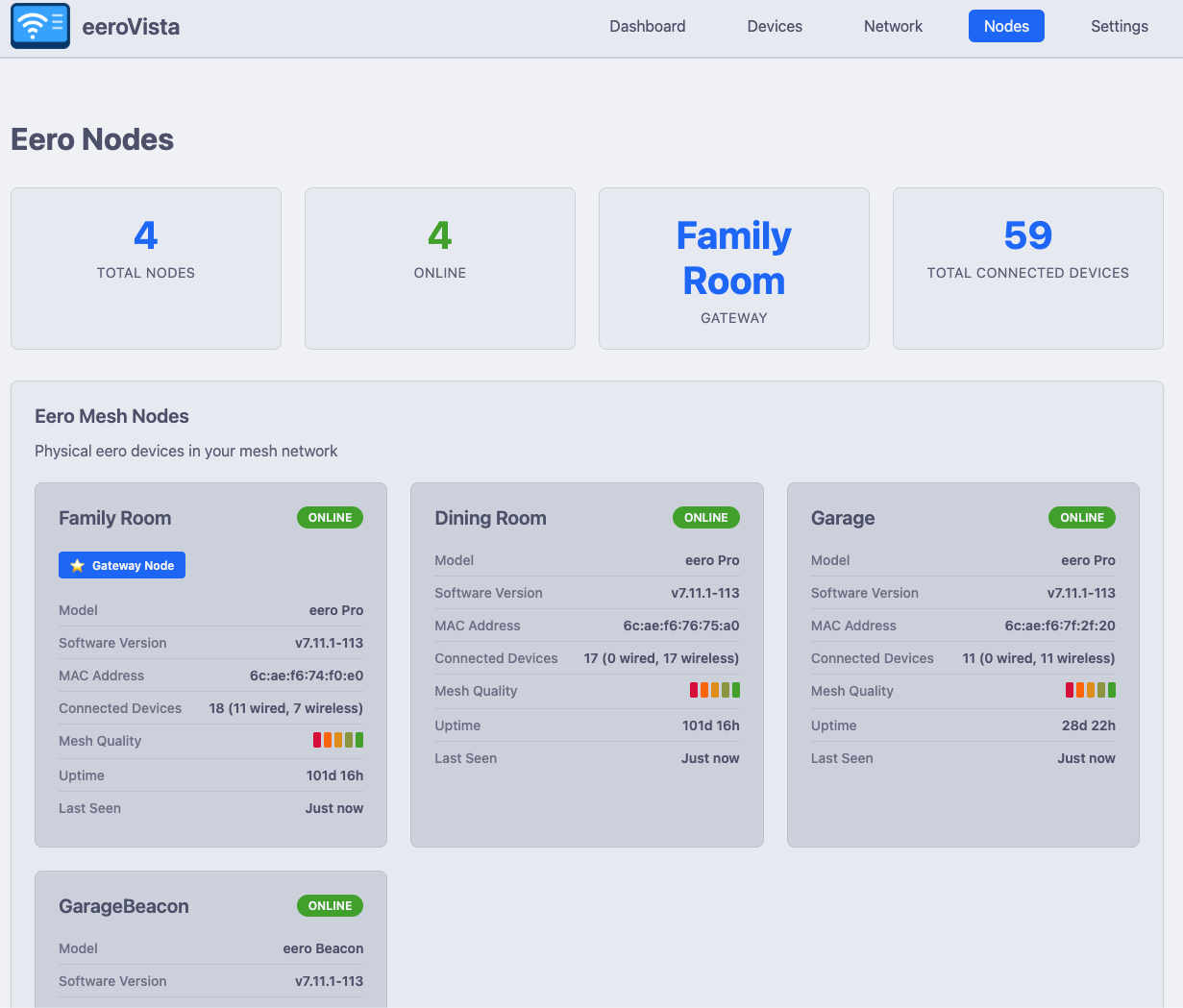Click the Total Connected Devices card
Viewport: 1183px width, 1008px height.
(x=1027, y=268)
